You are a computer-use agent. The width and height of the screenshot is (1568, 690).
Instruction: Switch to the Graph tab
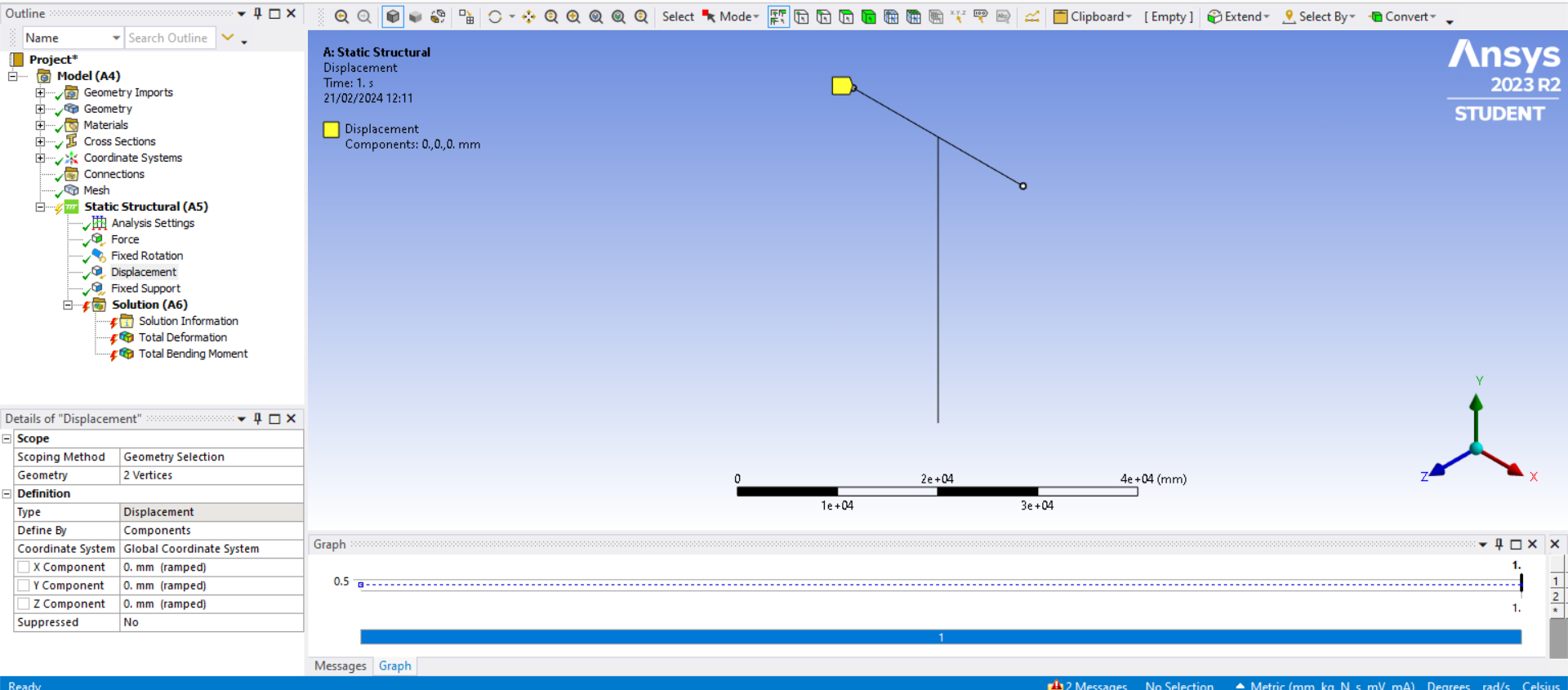[395, 666]
